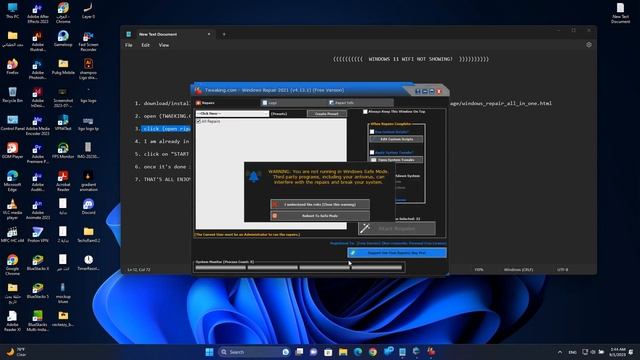
Task: Enable Always Keep This Window On Top
Action: [365, 111]
